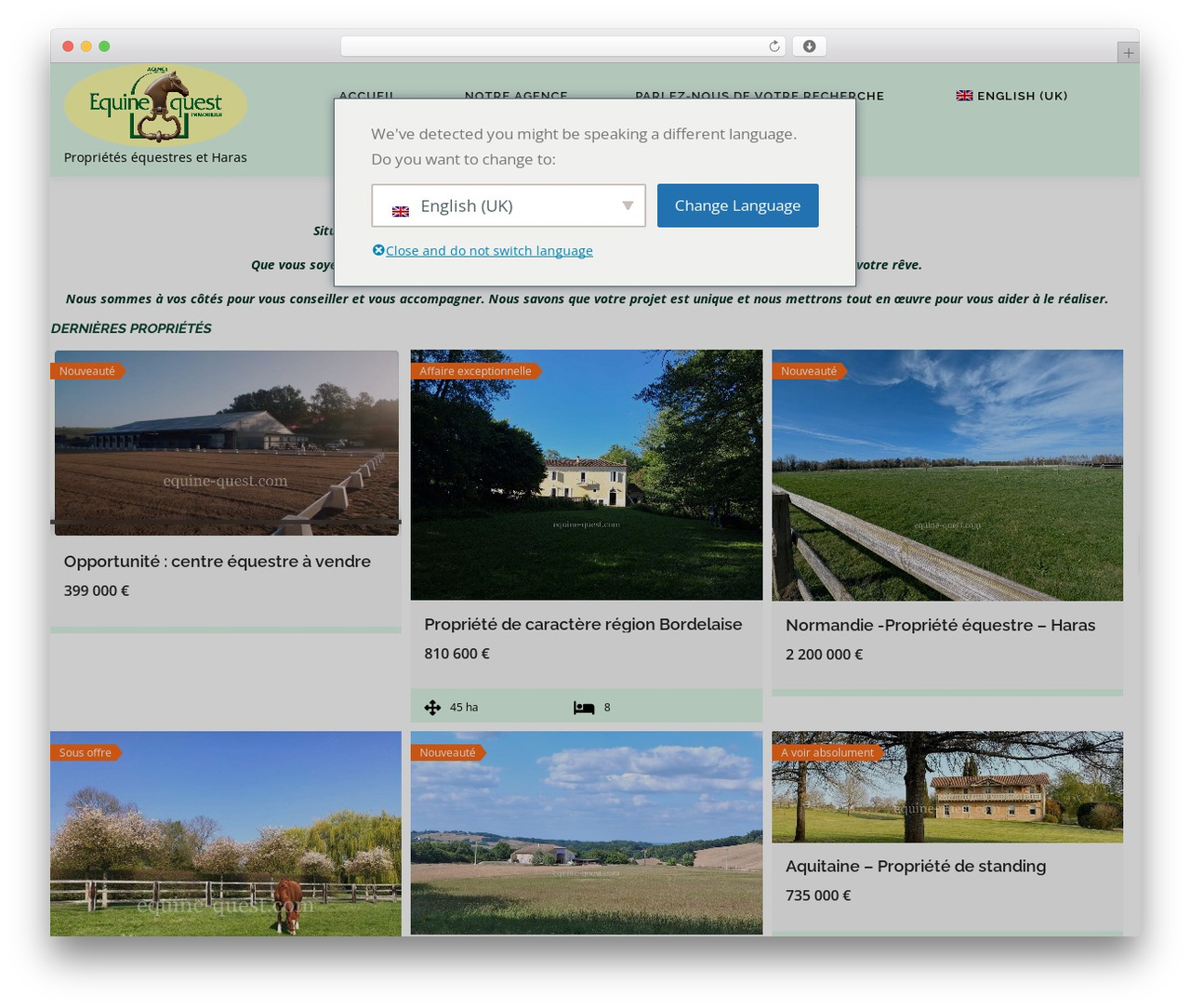This screenshot has width=1190, height=1008.
Task: Click the 2 200 000 € price
Action: [824, 655]
